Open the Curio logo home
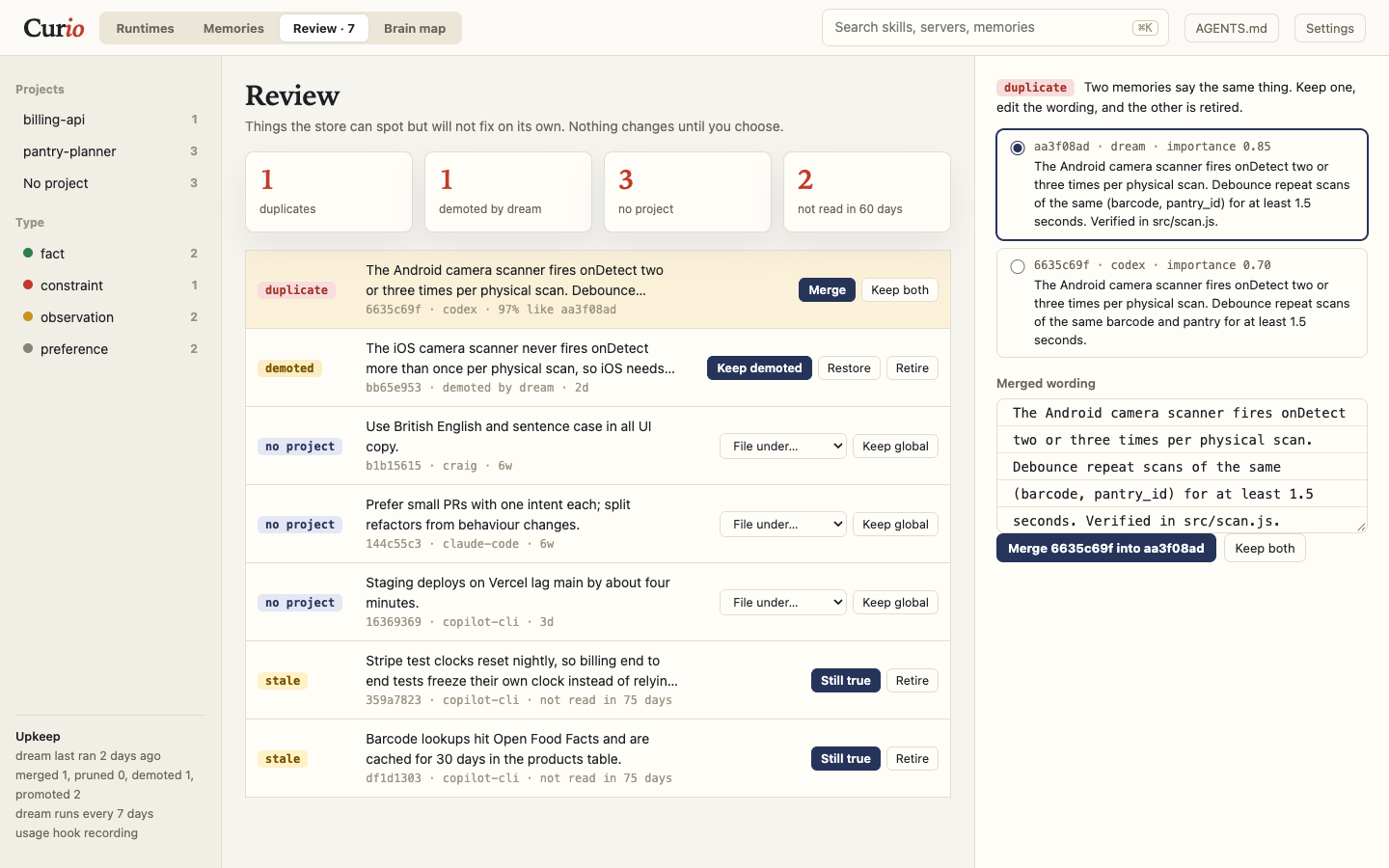The height and width of the screenshot is (868, 1389). pos(54,28)
